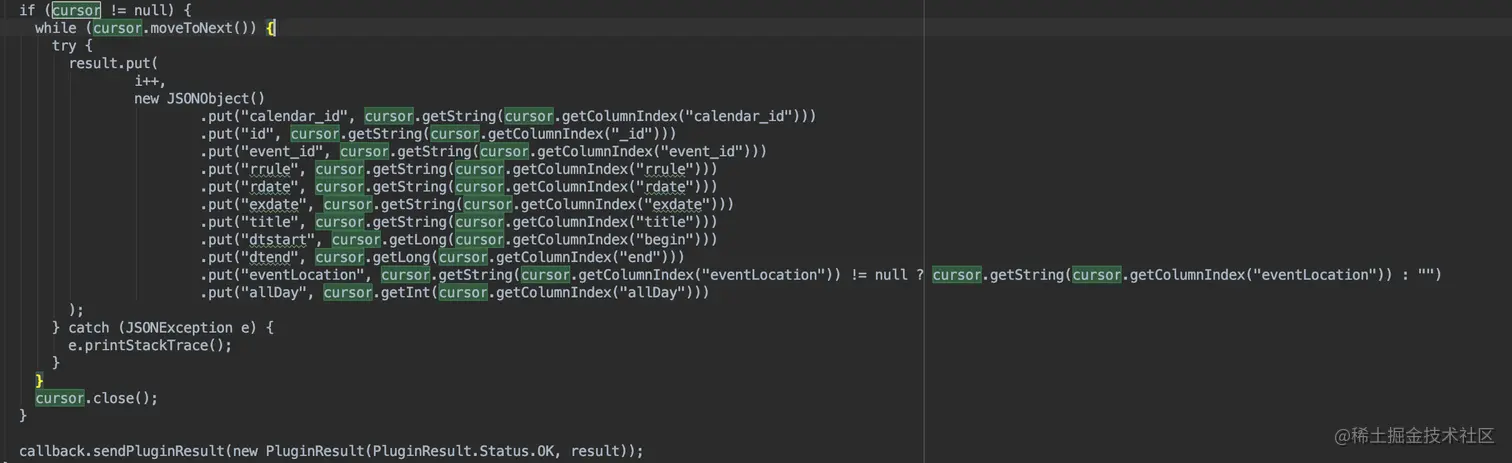Click the "title" key directly after .put(

click(x=272, y=221)
